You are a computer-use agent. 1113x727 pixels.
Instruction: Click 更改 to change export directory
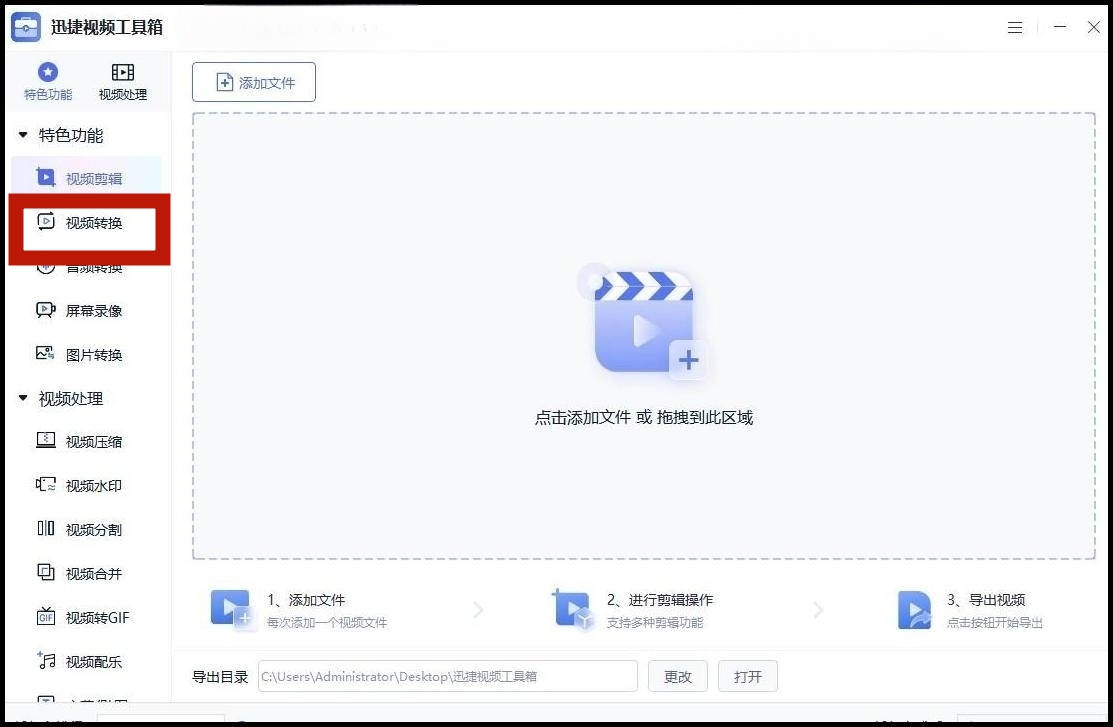click(x=678, y=676)
